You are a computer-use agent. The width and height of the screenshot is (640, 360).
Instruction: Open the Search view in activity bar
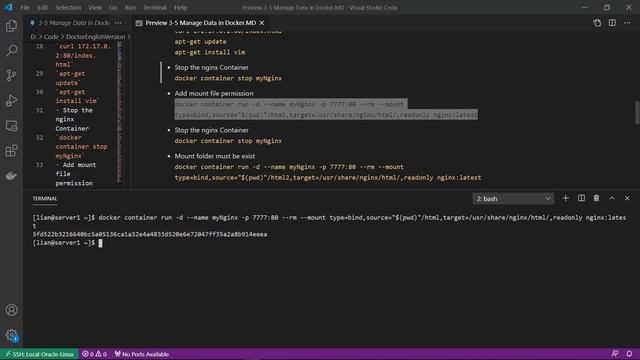coord(11,51)
